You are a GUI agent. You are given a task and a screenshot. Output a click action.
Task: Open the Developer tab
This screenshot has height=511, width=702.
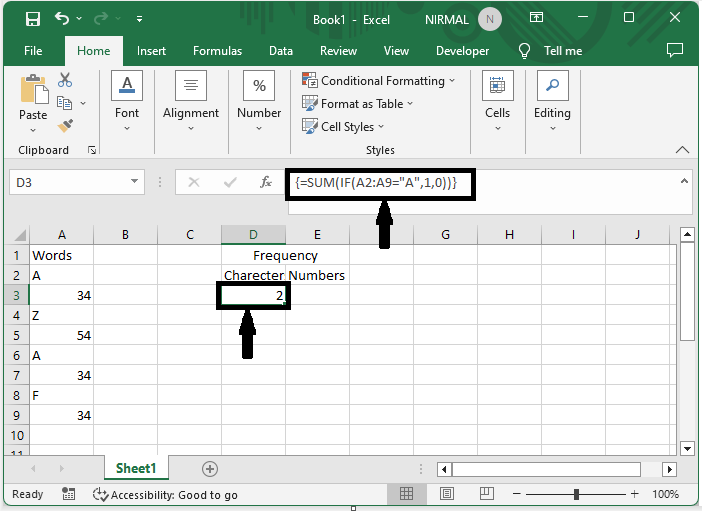(462, 51)
